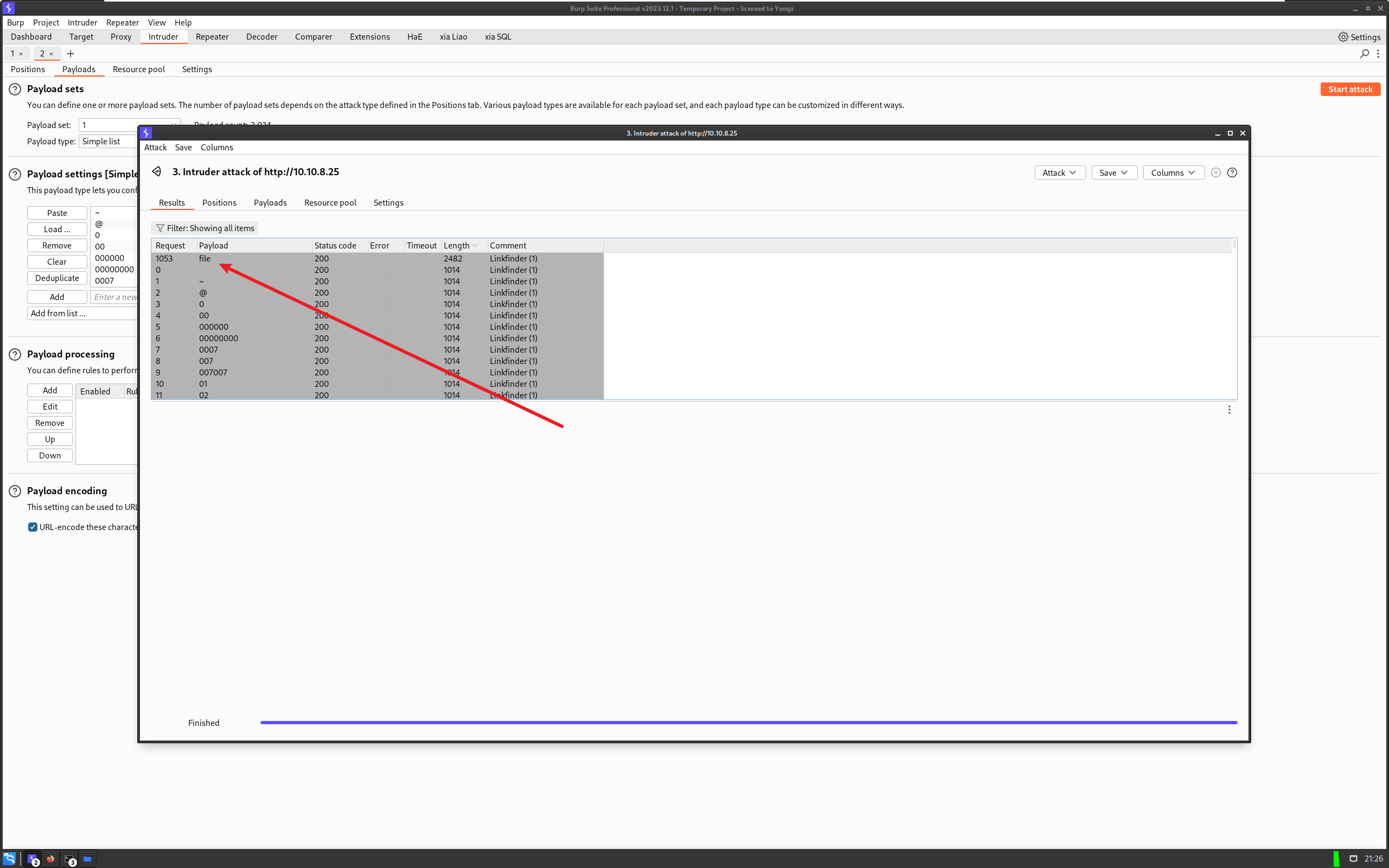Screen dimensions: 1389x868
Task: Open the kebab menu on the Intruder tab bar
Action: 1378,54
